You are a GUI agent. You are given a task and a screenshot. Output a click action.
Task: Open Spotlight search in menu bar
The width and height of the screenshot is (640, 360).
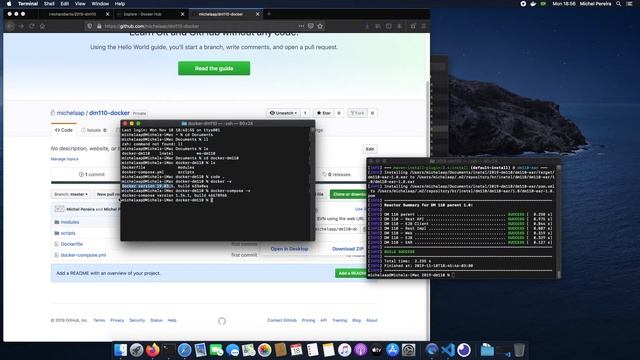[x=619, y=4]
